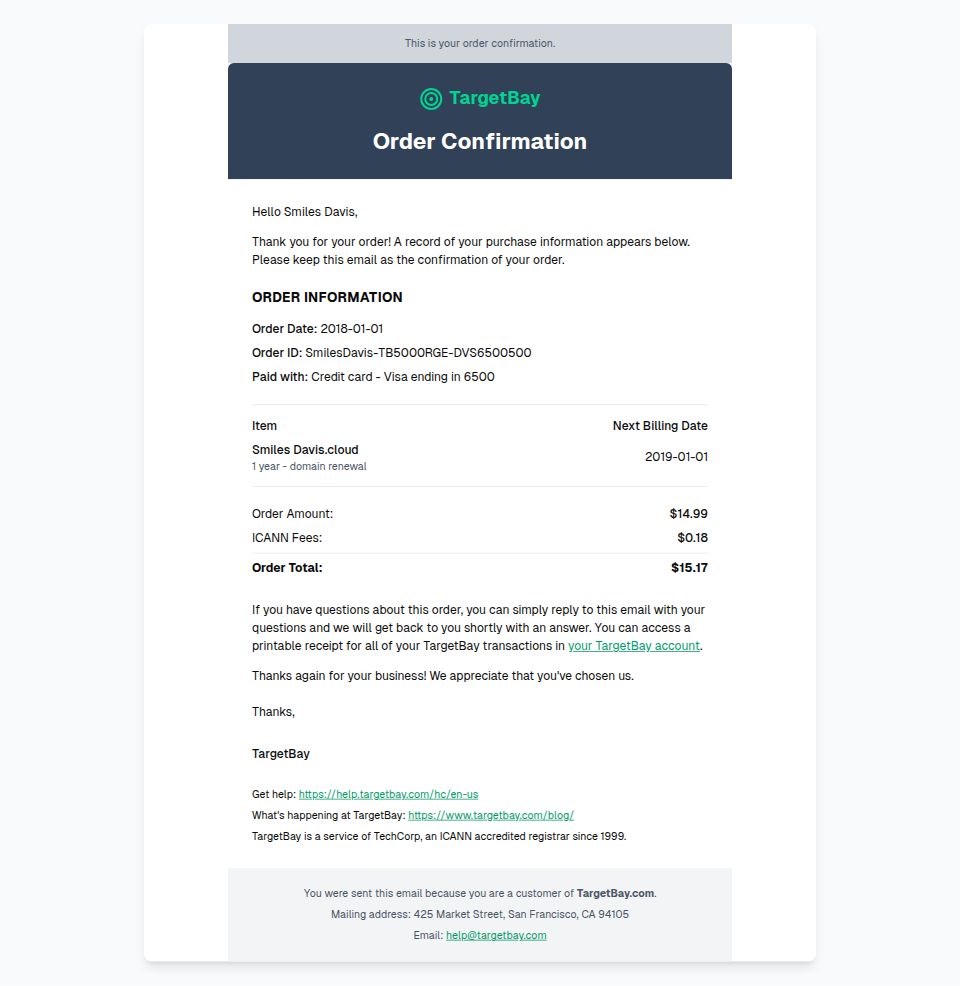
Task: Click the TargetBay bullseye logo icon
Action: coord(431,98)
